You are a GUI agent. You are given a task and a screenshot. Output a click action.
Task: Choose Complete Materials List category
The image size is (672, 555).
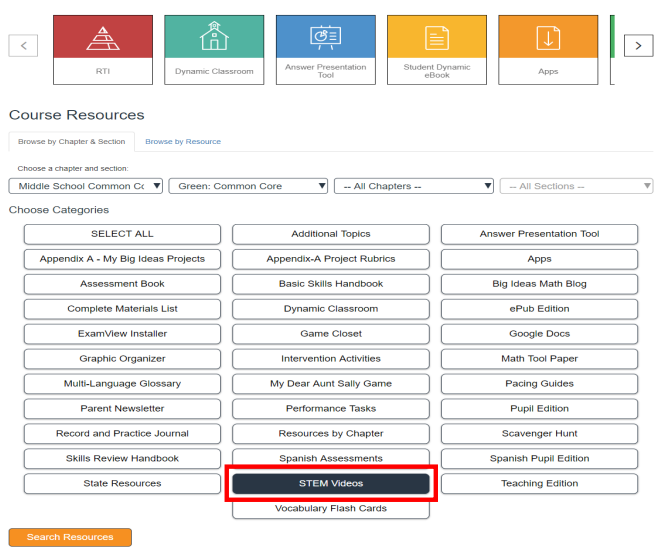(123, 309)
